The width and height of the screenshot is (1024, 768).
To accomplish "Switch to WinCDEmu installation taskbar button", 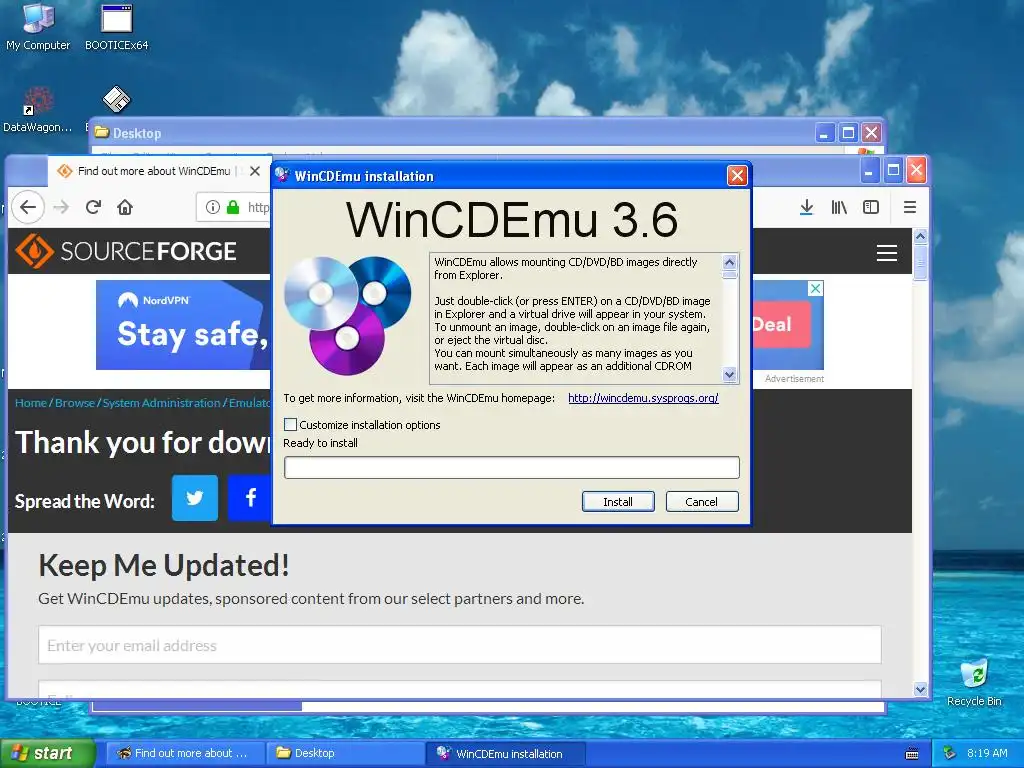I will [505, 753].
